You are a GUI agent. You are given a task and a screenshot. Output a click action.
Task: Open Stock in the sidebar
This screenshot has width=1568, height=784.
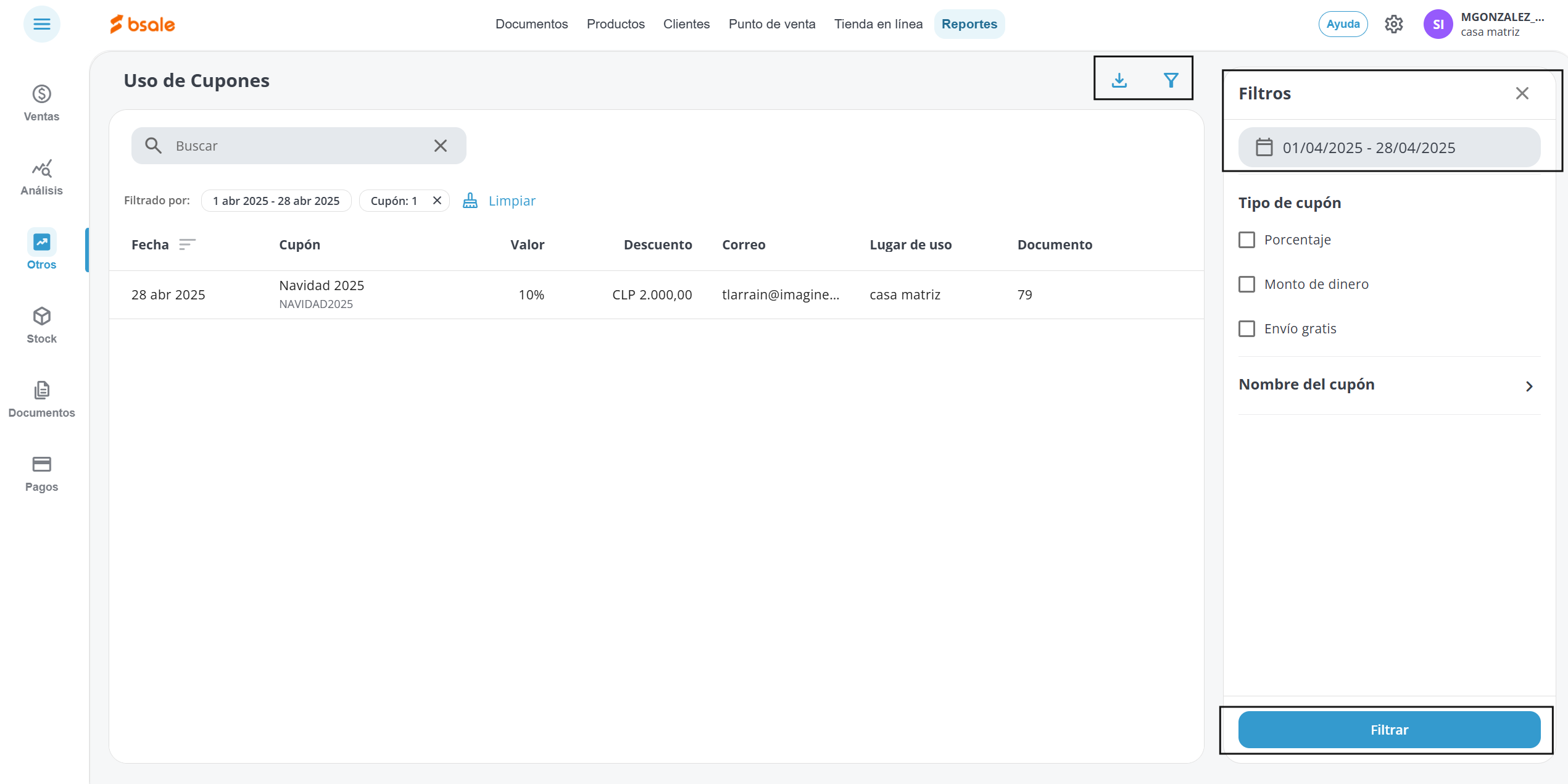pos(41,325)
